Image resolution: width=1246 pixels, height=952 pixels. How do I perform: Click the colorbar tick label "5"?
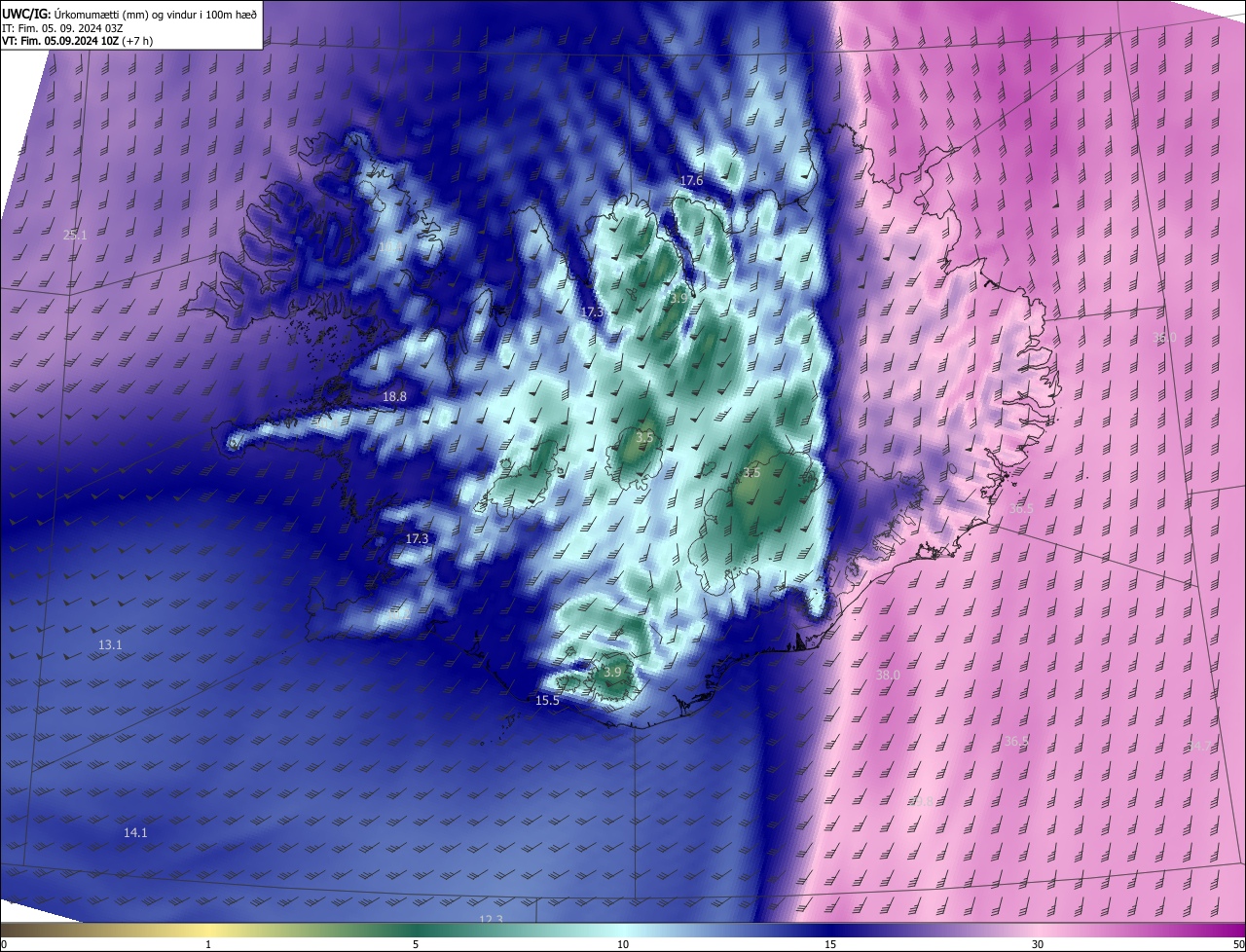coord(416,945)
